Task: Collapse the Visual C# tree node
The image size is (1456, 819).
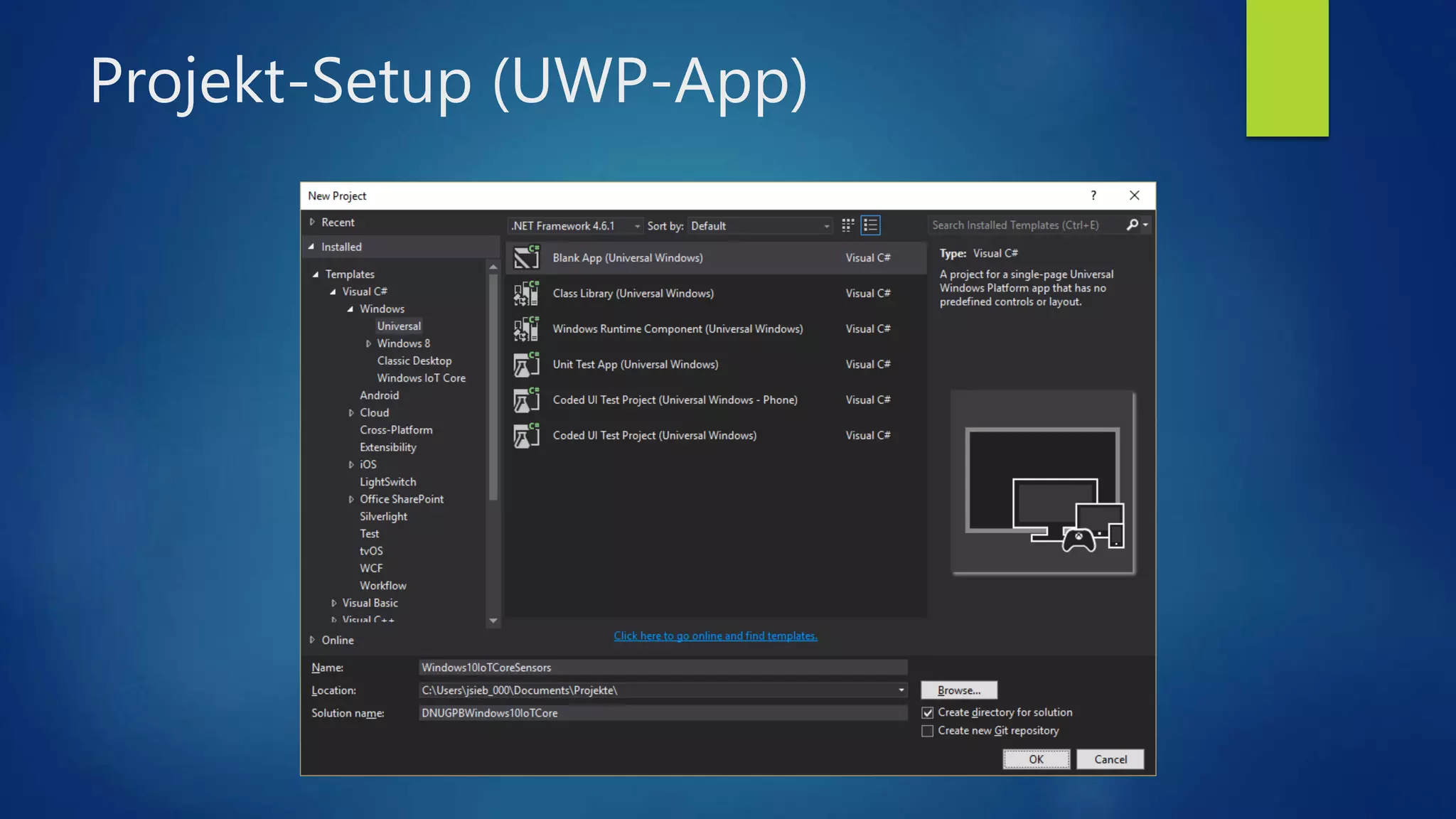Action: tap(333, 291)
